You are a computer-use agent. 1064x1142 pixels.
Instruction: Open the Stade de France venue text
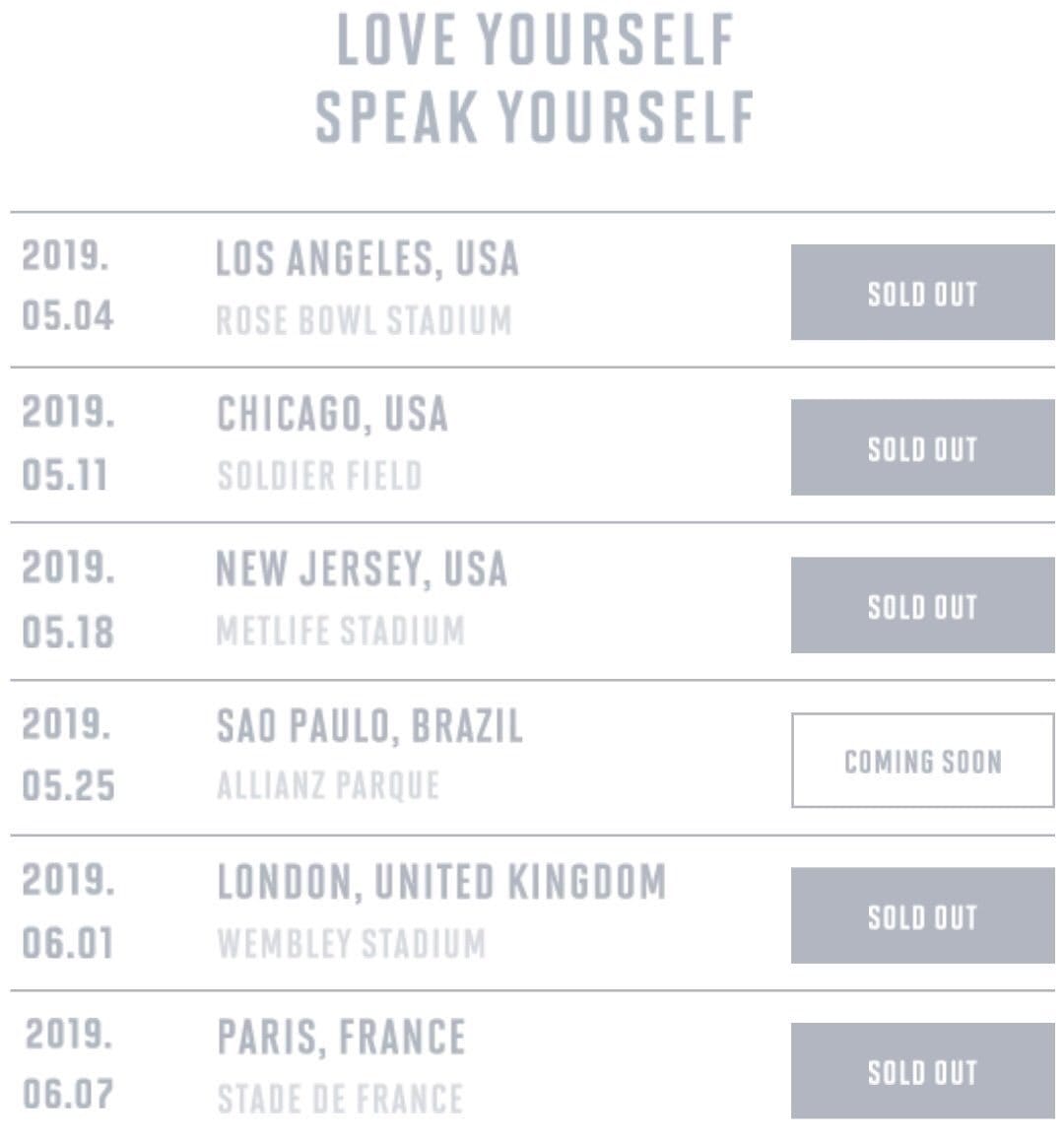point(340,1099)
